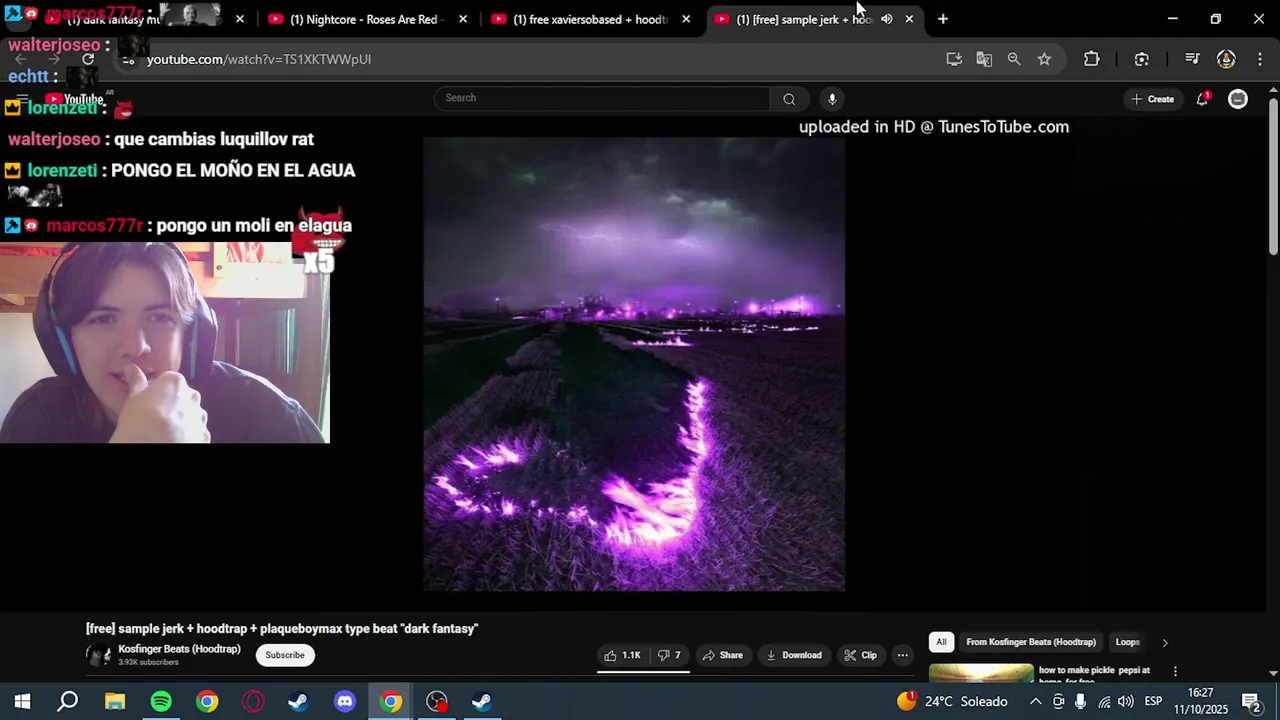
Task: Open a new tab with the plus button
Action: [x=942, y=19]
